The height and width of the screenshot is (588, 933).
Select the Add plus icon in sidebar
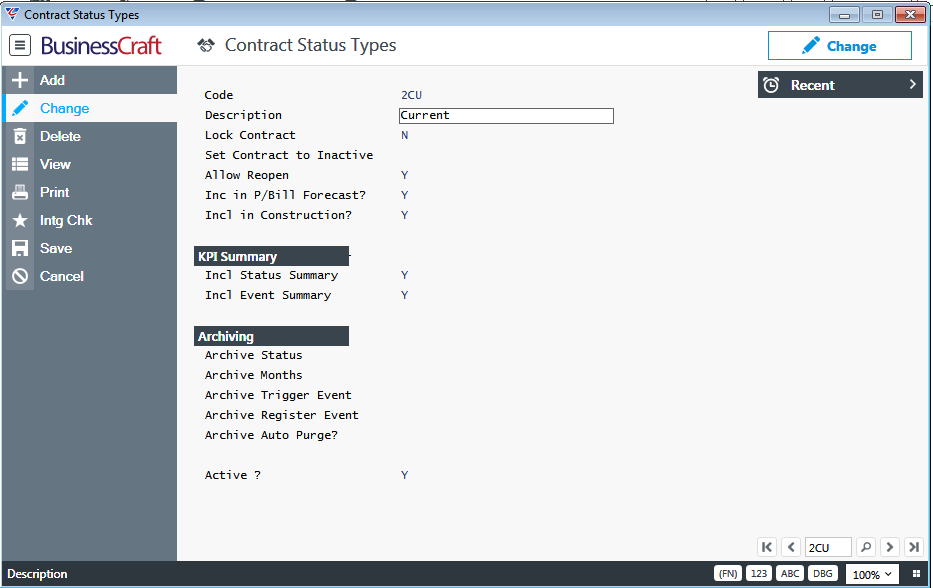point(20,80)
